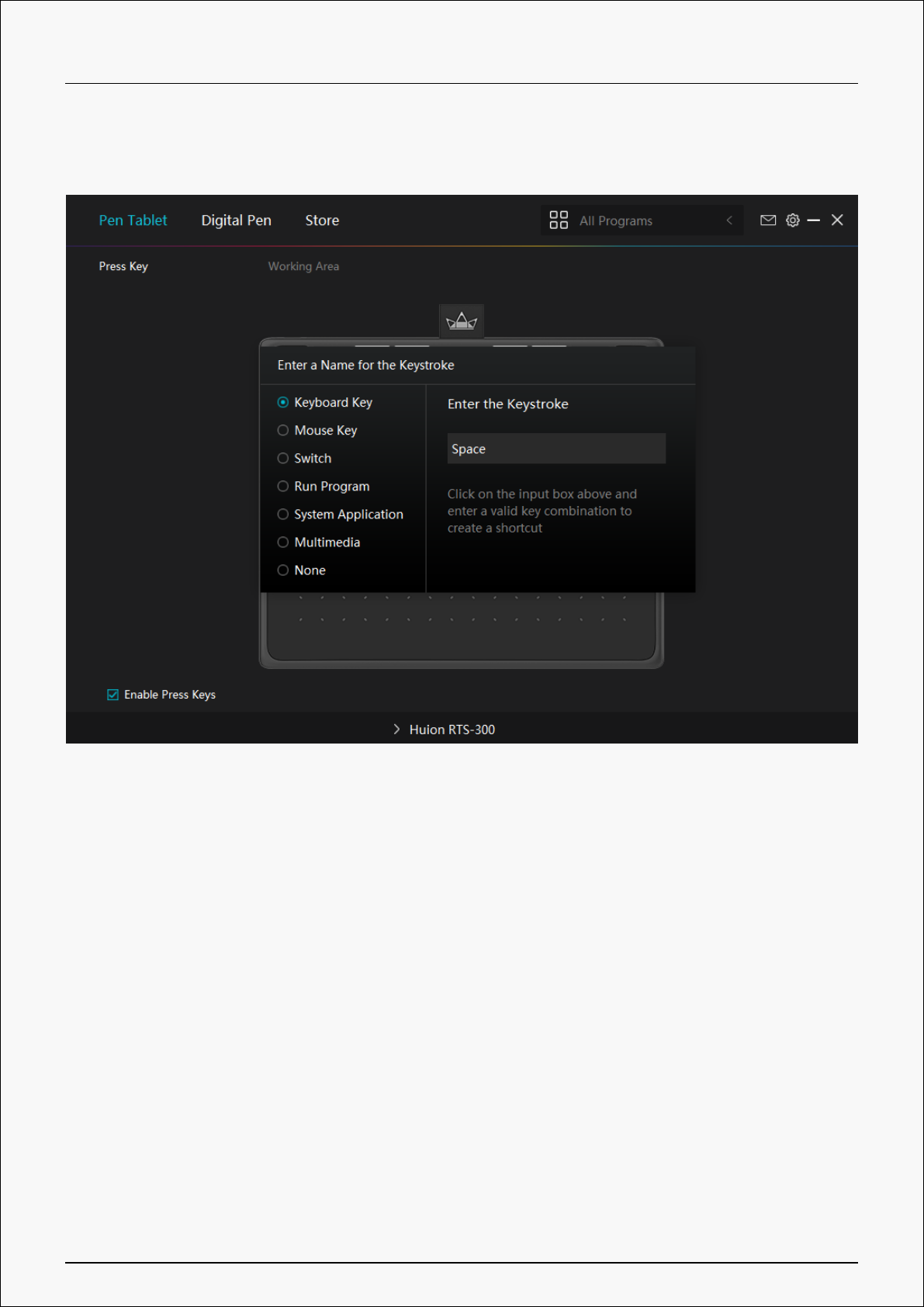Viewport: 924px width, 1307px height.
Task: Collapse the All Programs arrow
Action: 729,220
